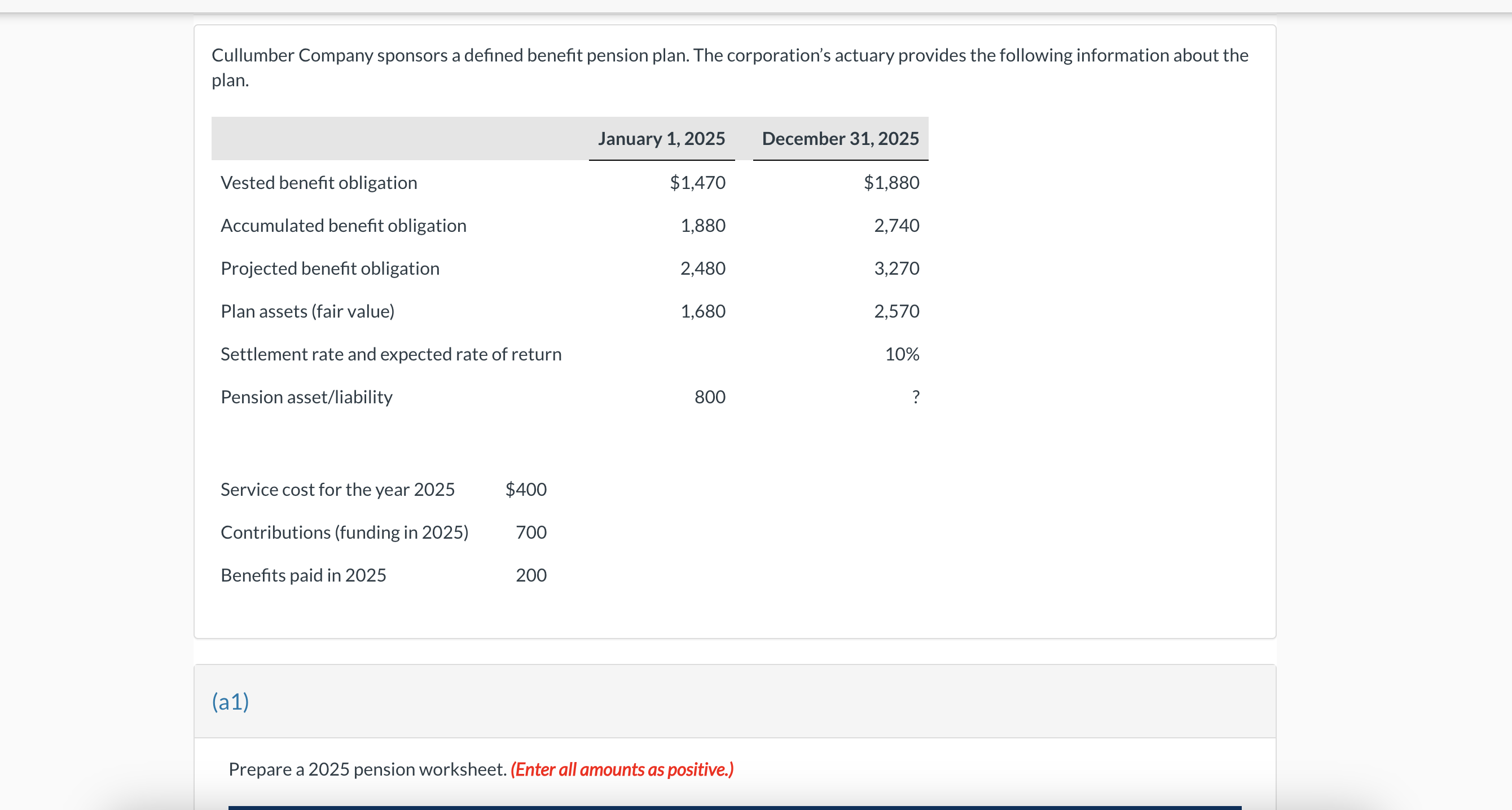This screenshot has height=810, width=1512.
Task: Click the 10% settlement rate value
Action: click(x=902, y=354)
